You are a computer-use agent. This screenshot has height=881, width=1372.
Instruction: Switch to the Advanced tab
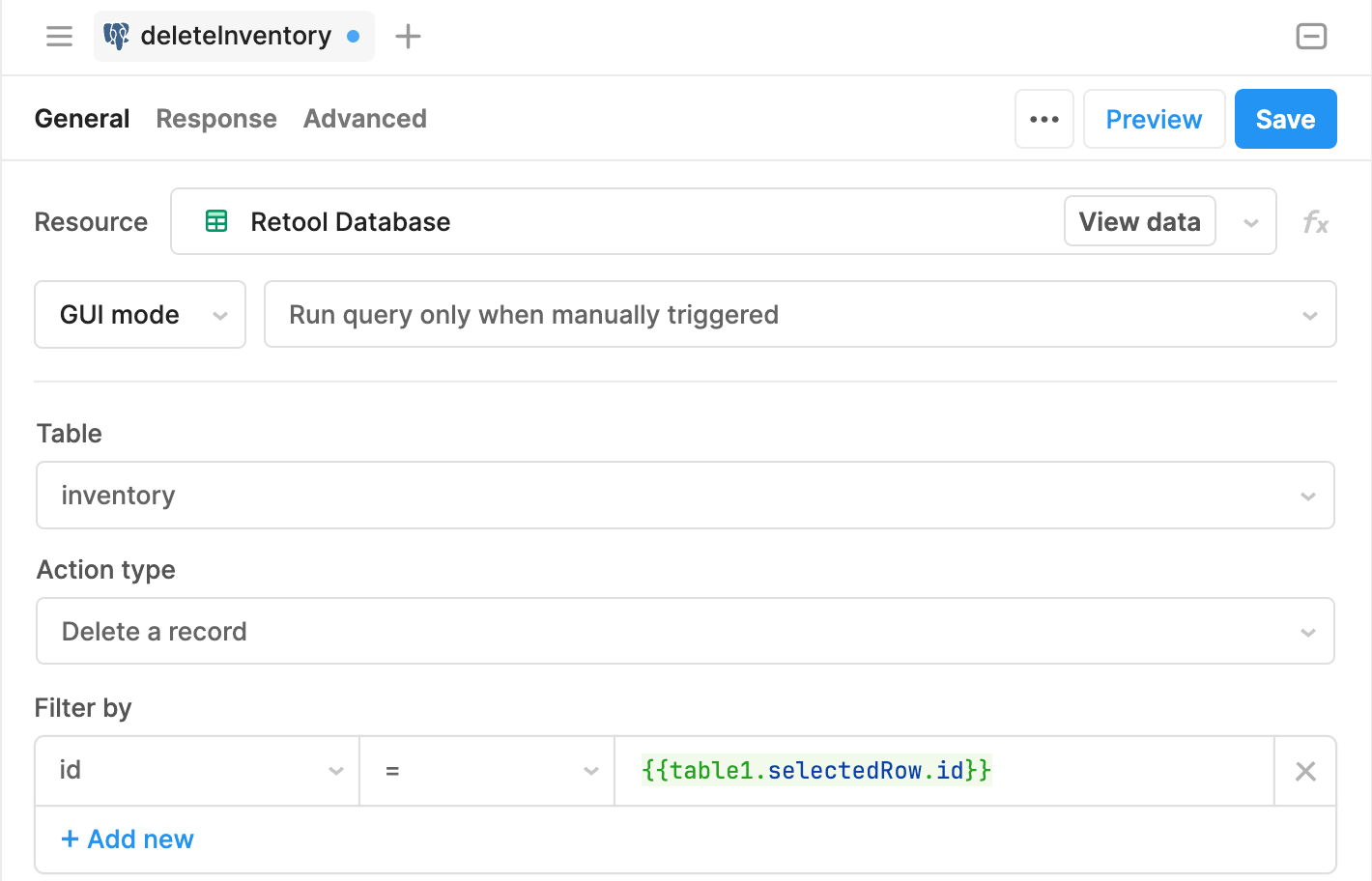(x=365, y=119)
